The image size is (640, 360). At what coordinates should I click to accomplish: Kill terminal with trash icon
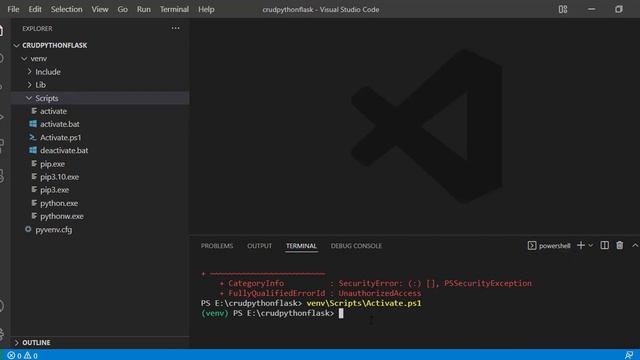point(620,245)
